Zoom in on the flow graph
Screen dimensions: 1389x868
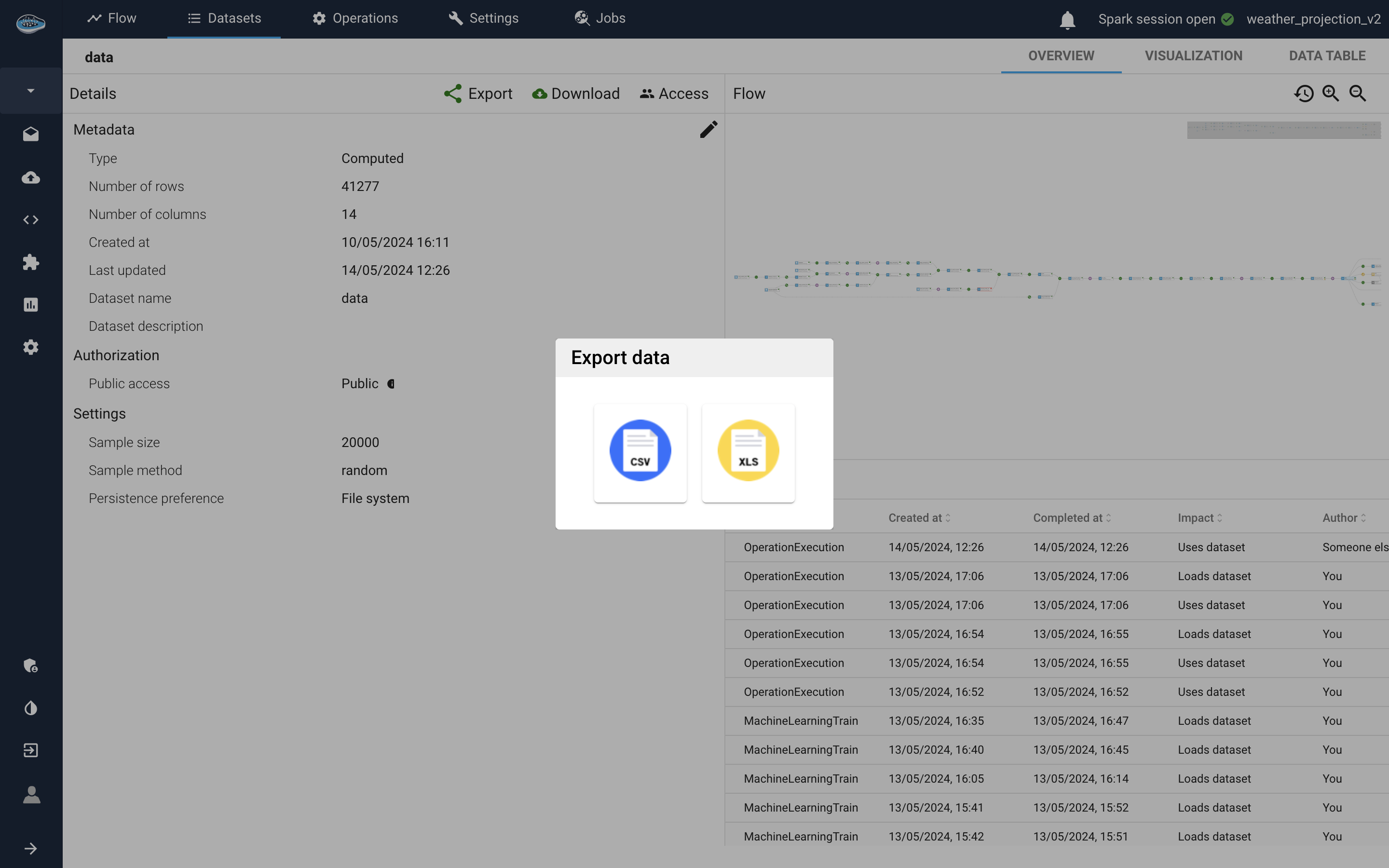(1331, 94)
